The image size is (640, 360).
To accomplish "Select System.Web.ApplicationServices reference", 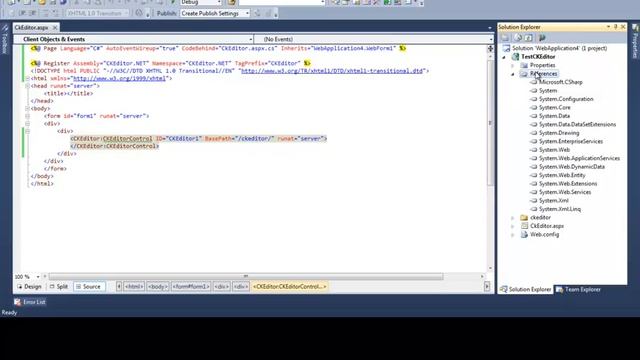I will [x=579, y=158].
